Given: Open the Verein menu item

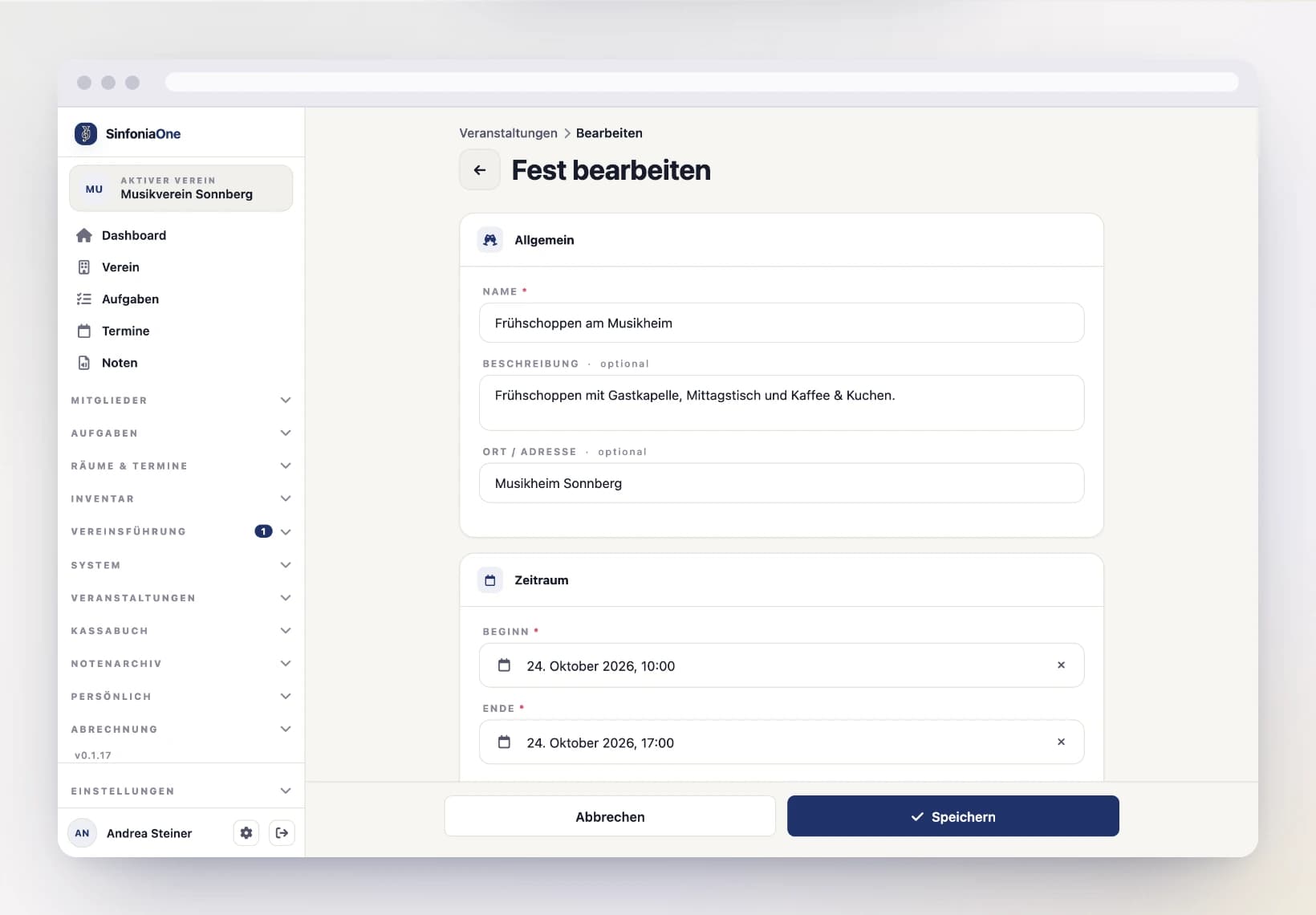Looking at the screenshot, I should click(181, 267).
